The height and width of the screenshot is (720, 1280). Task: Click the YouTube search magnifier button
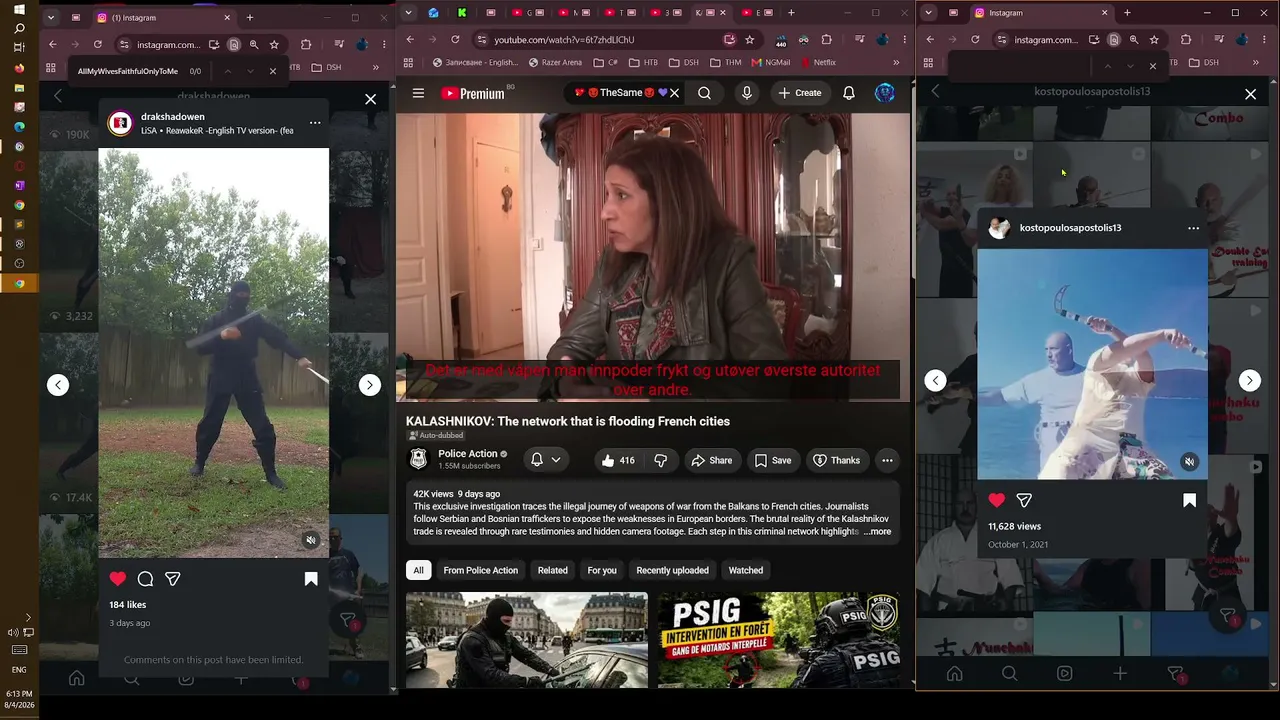(x=705, y=93)
